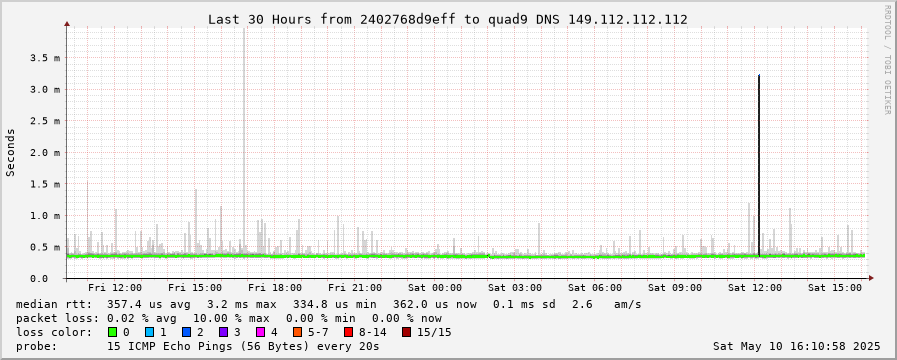Click the green loss color 0 swatch

[112, 332]
